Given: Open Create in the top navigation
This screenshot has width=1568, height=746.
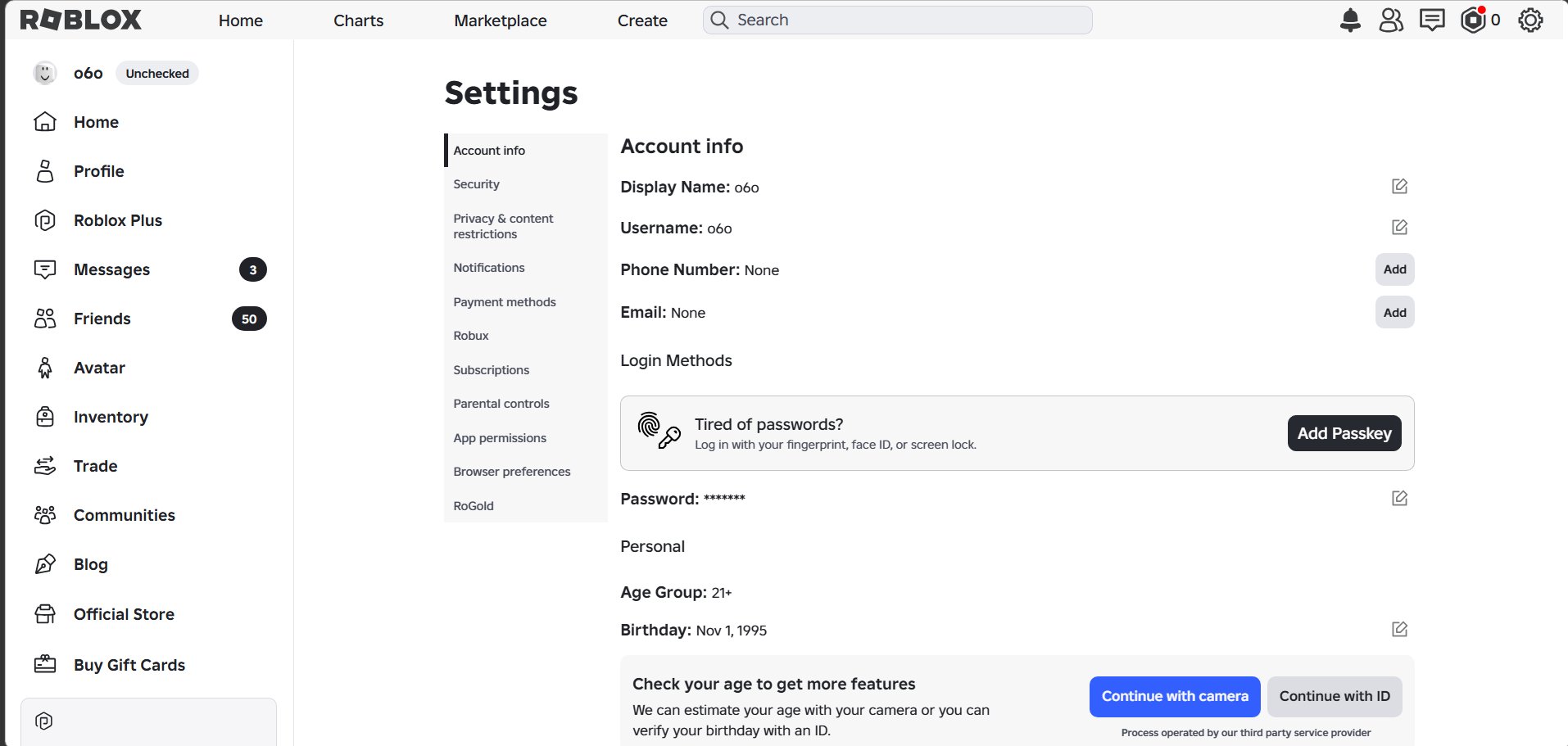Looking at the screenshot, I should click(642, 20).
